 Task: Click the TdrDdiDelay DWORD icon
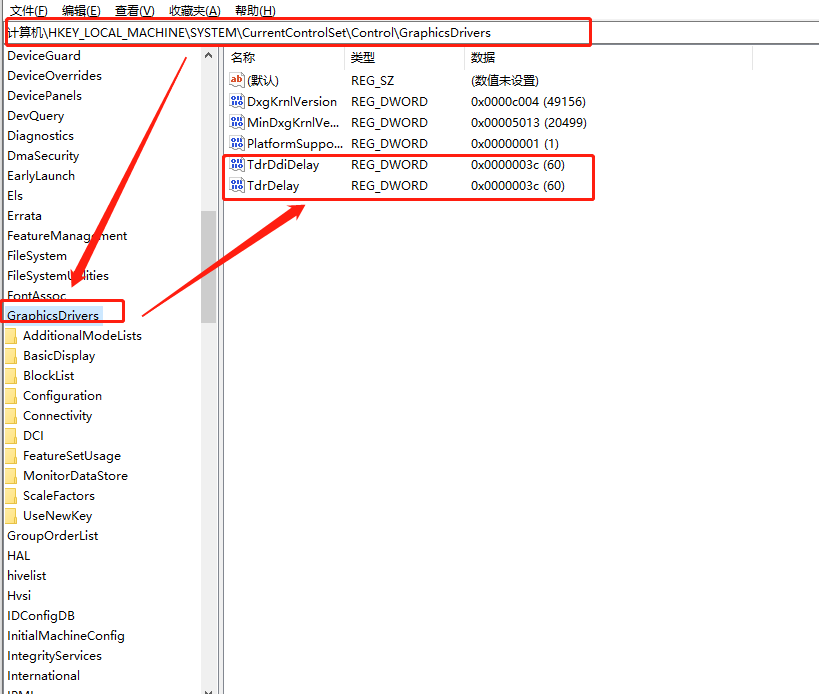click(x=237, y=164)
